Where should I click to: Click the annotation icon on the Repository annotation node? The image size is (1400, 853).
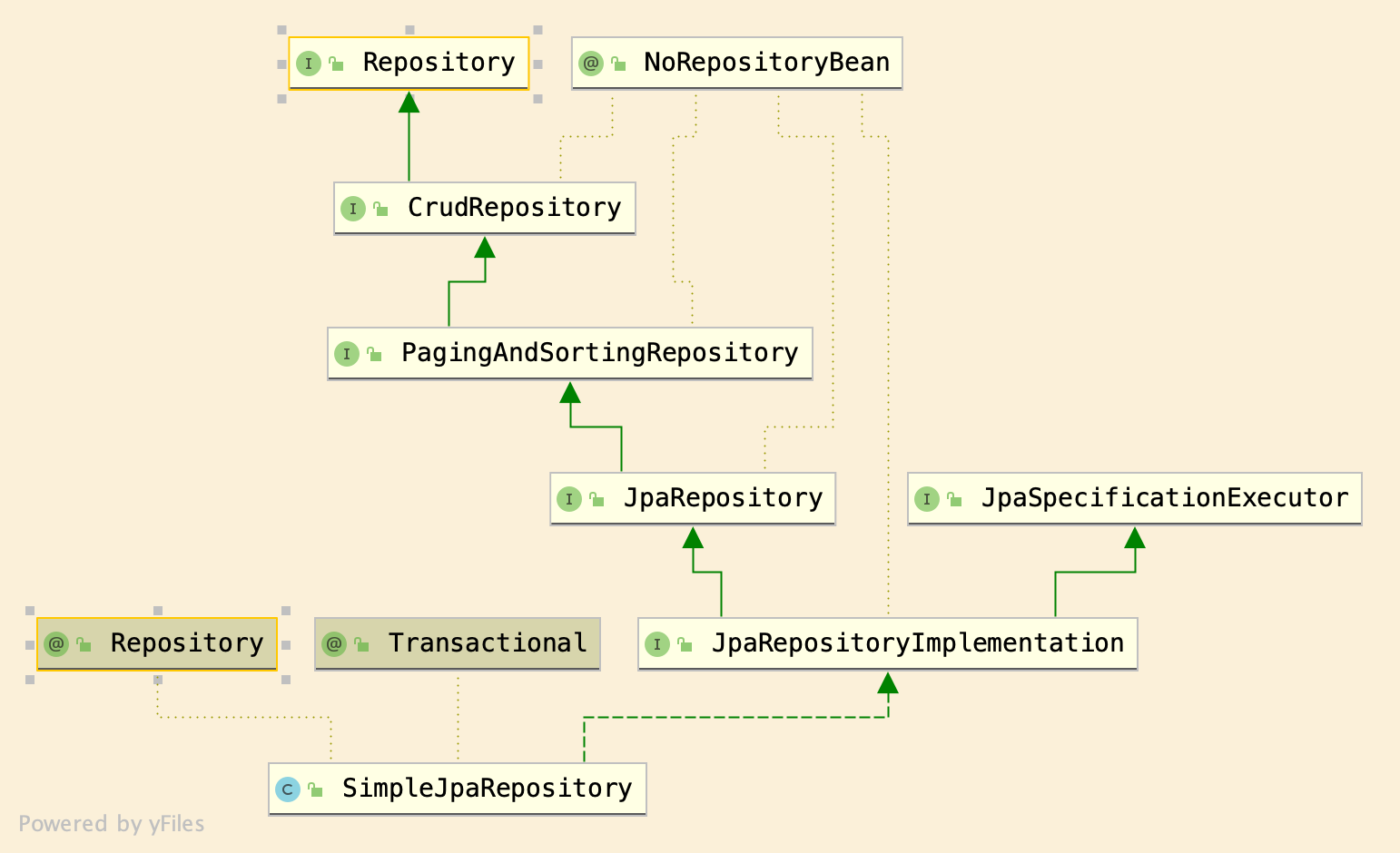click(56, 643)
